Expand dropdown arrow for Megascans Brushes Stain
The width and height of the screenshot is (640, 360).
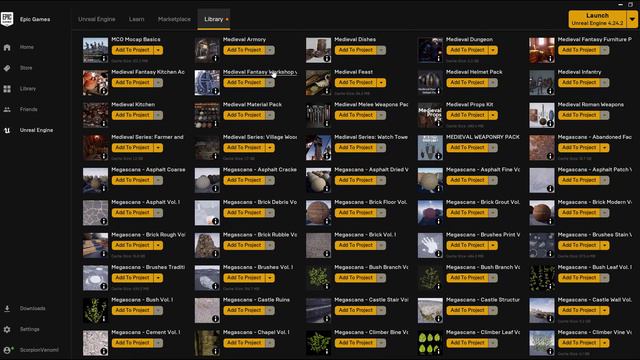[x=604, y=245]
